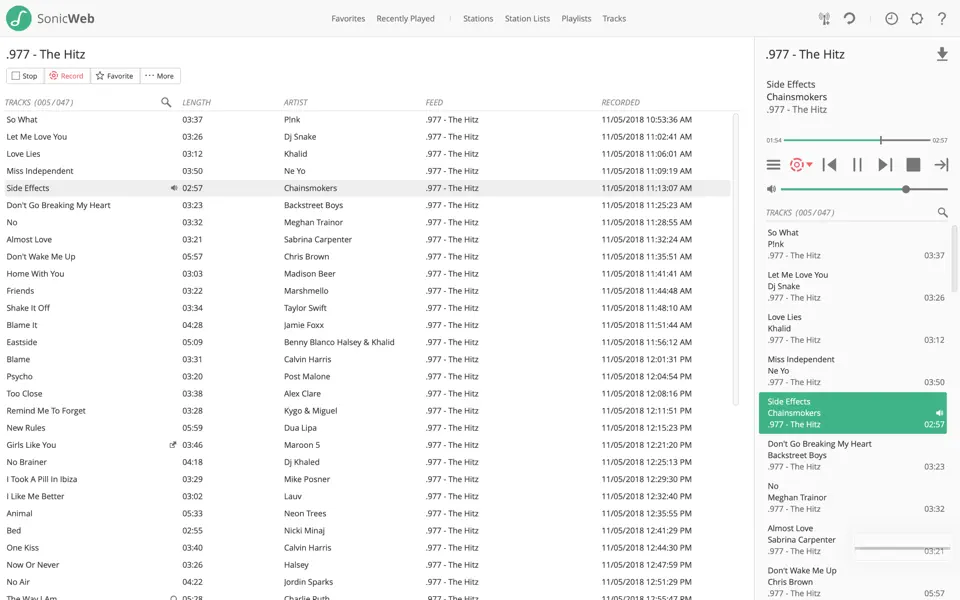The height and width of the screenshot is (600, 960).
Task: Click the magnifier in the player tracks panel
Action: 942,213
